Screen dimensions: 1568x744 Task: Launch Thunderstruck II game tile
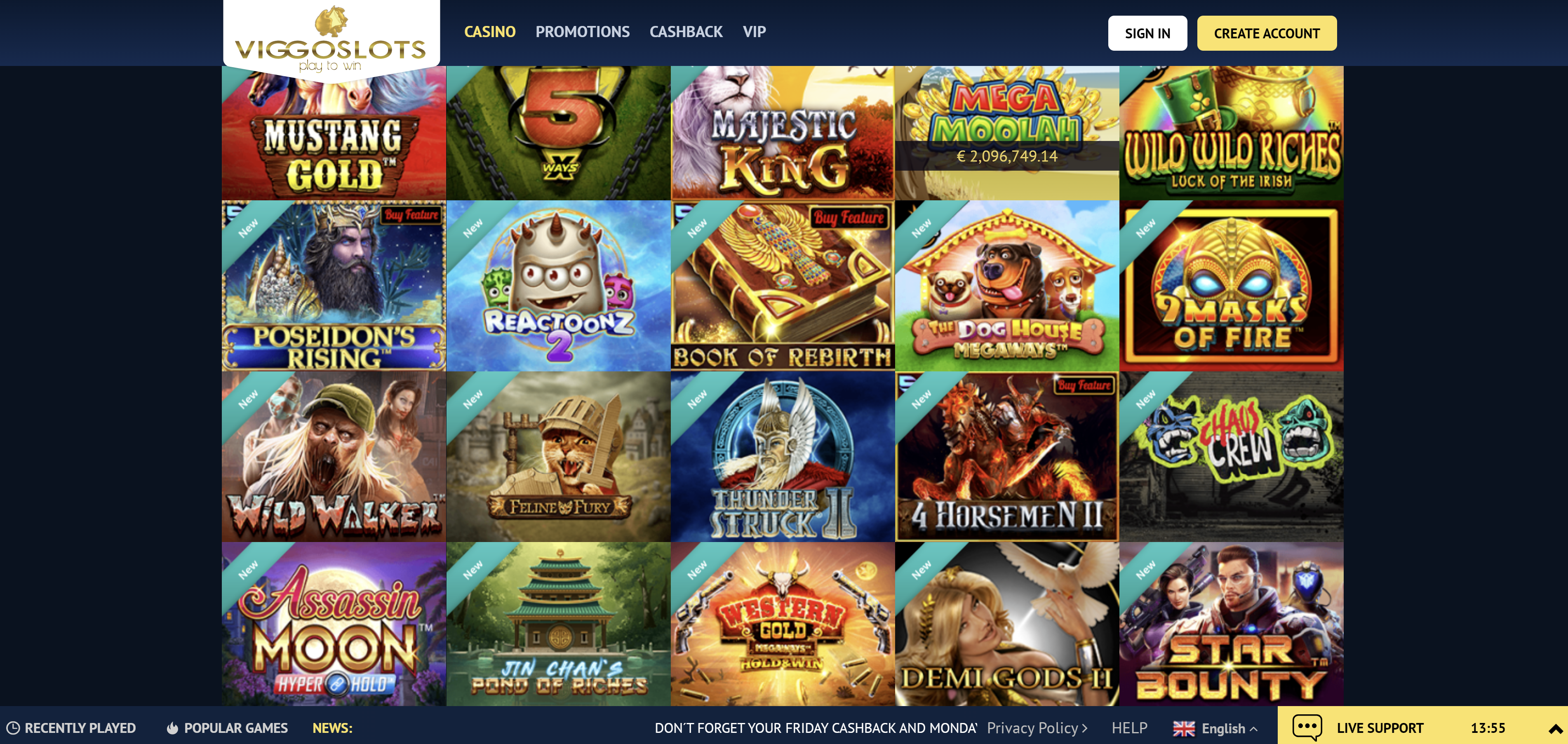pos(782,457)
